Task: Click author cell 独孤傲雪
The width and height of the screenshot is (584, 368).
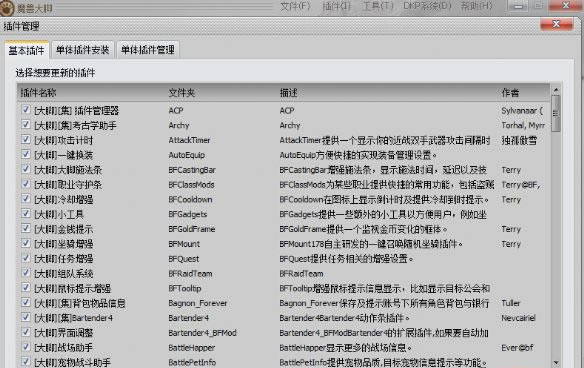Action: (519, 140)
